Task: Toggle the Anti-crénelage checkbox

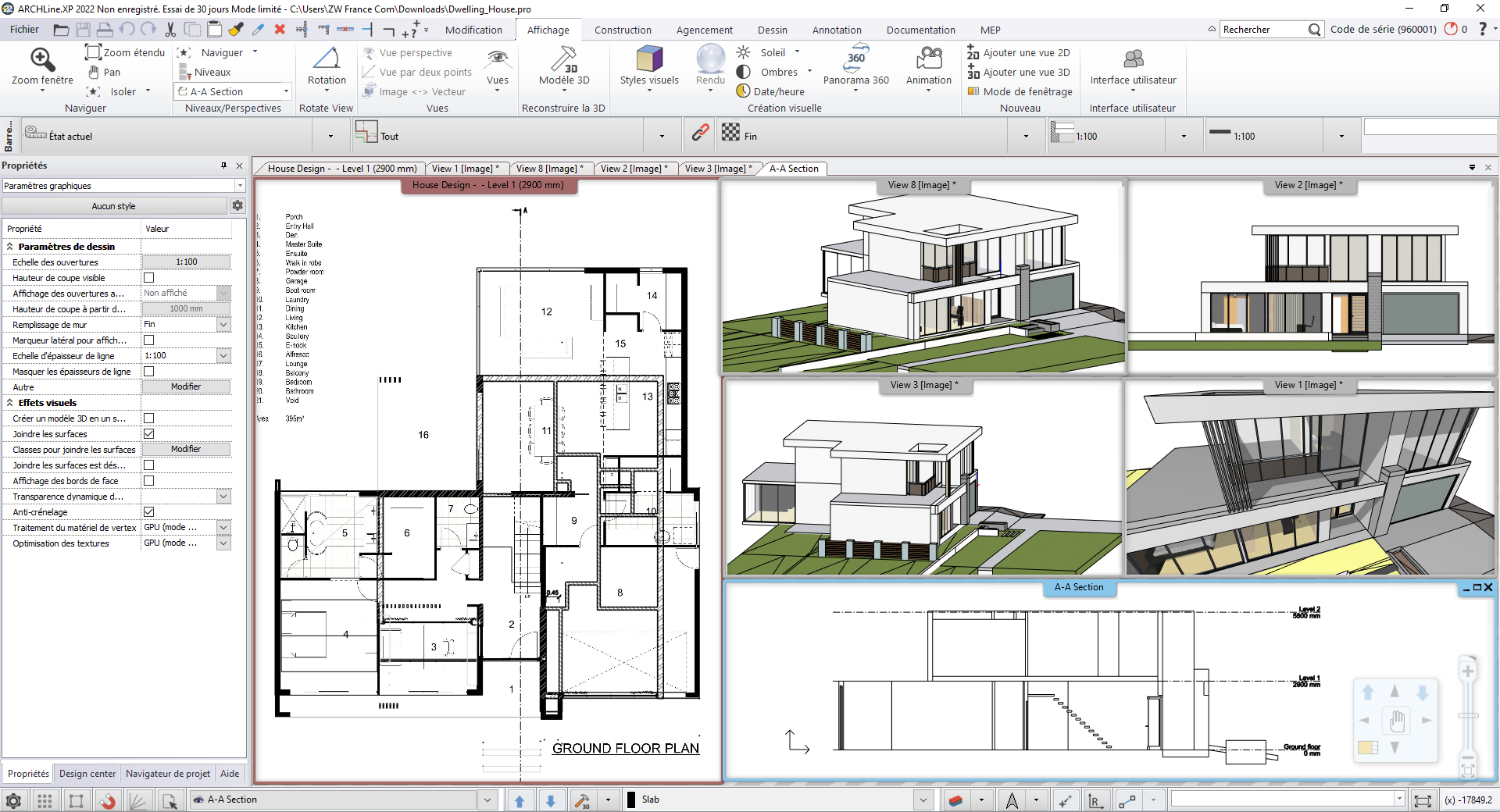Action: pos(149,512)
